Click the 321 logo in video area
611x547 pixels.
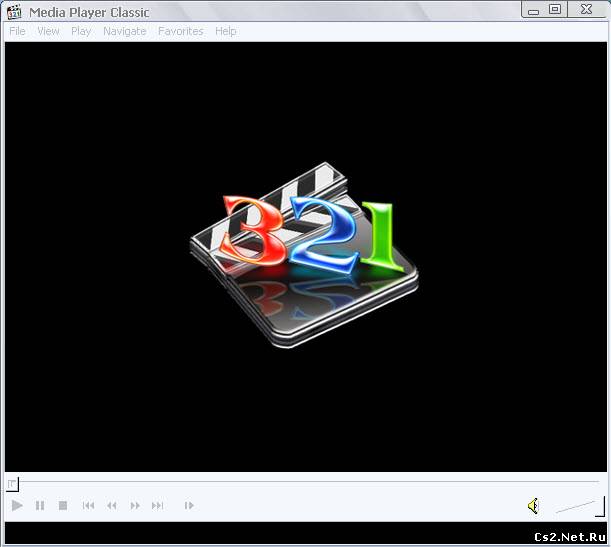pyautogui.click(x=304, y=255)
